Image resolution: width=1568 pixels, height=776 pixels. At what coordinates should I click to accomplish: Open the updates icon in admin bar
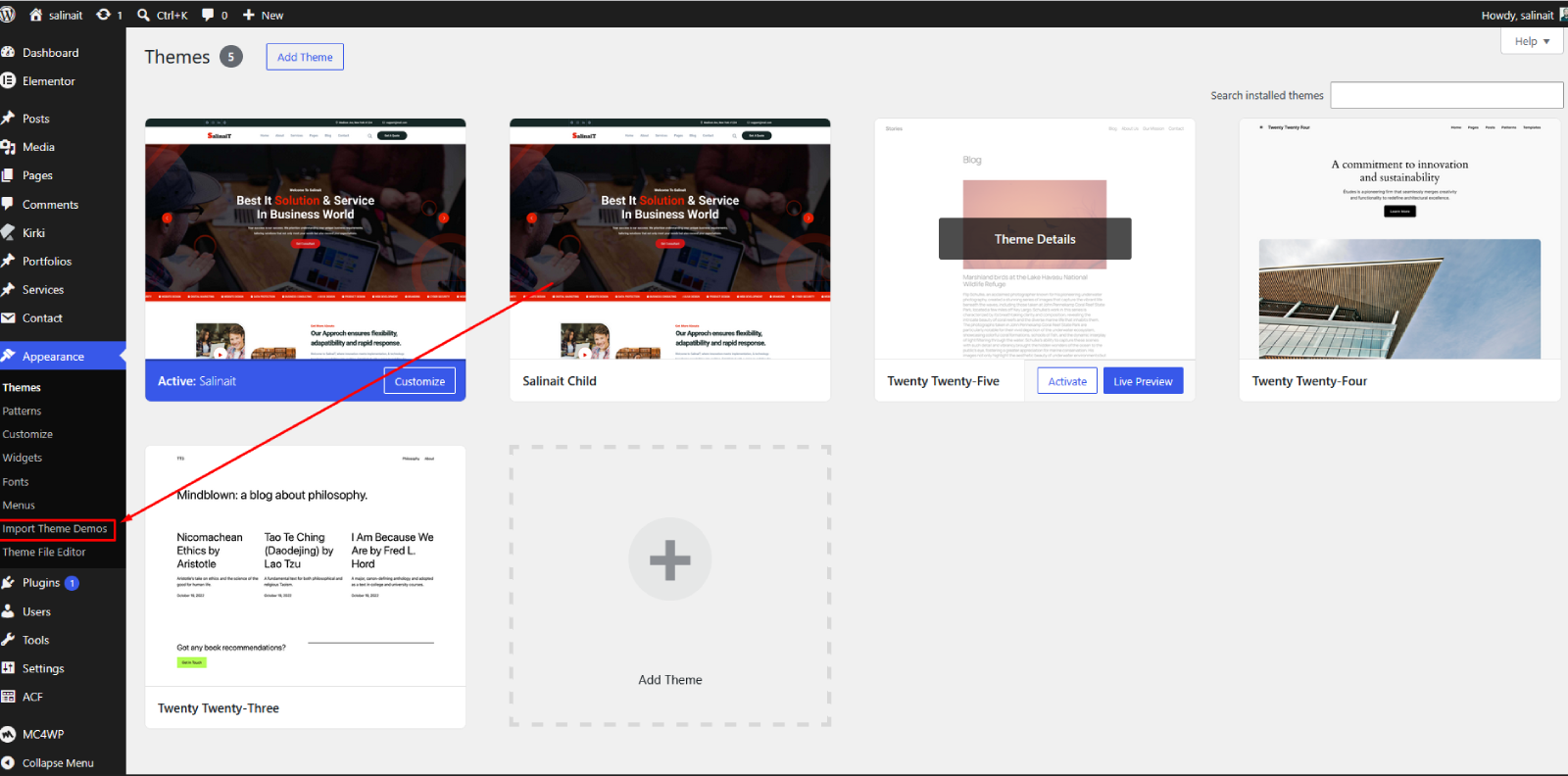(103, 15)
